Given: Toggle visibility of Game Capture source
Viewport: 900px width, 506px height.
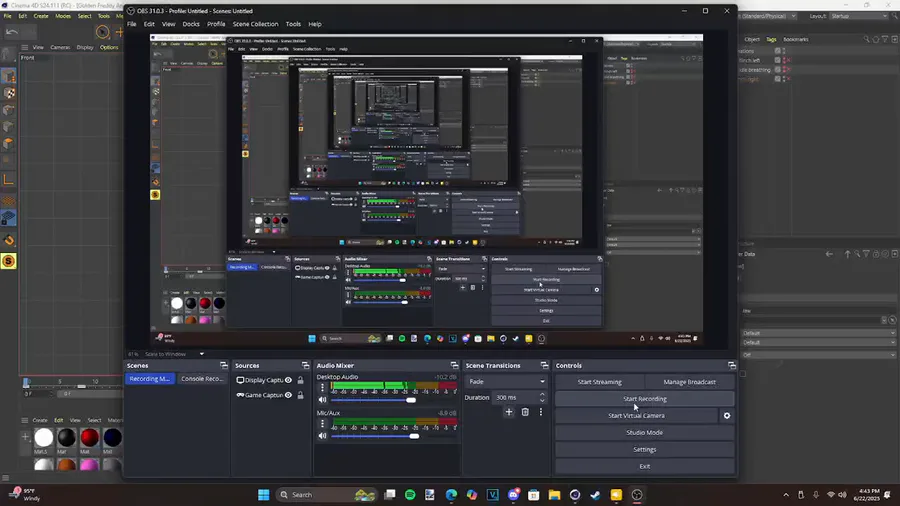Looking at the screenshot, I should (x=288, y=395).
